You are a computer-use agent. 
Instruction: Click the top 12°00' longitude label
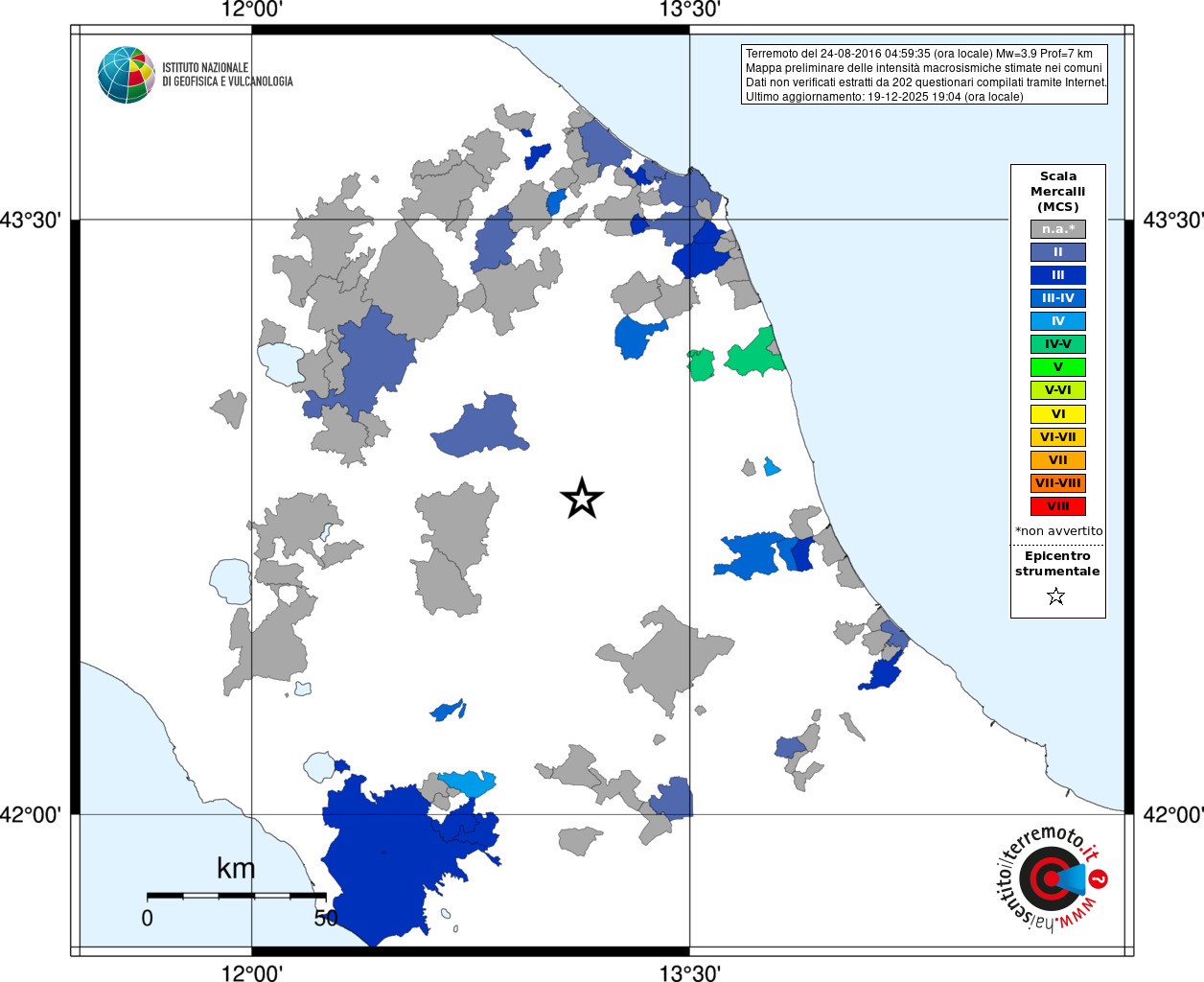[x=251, y=10]
